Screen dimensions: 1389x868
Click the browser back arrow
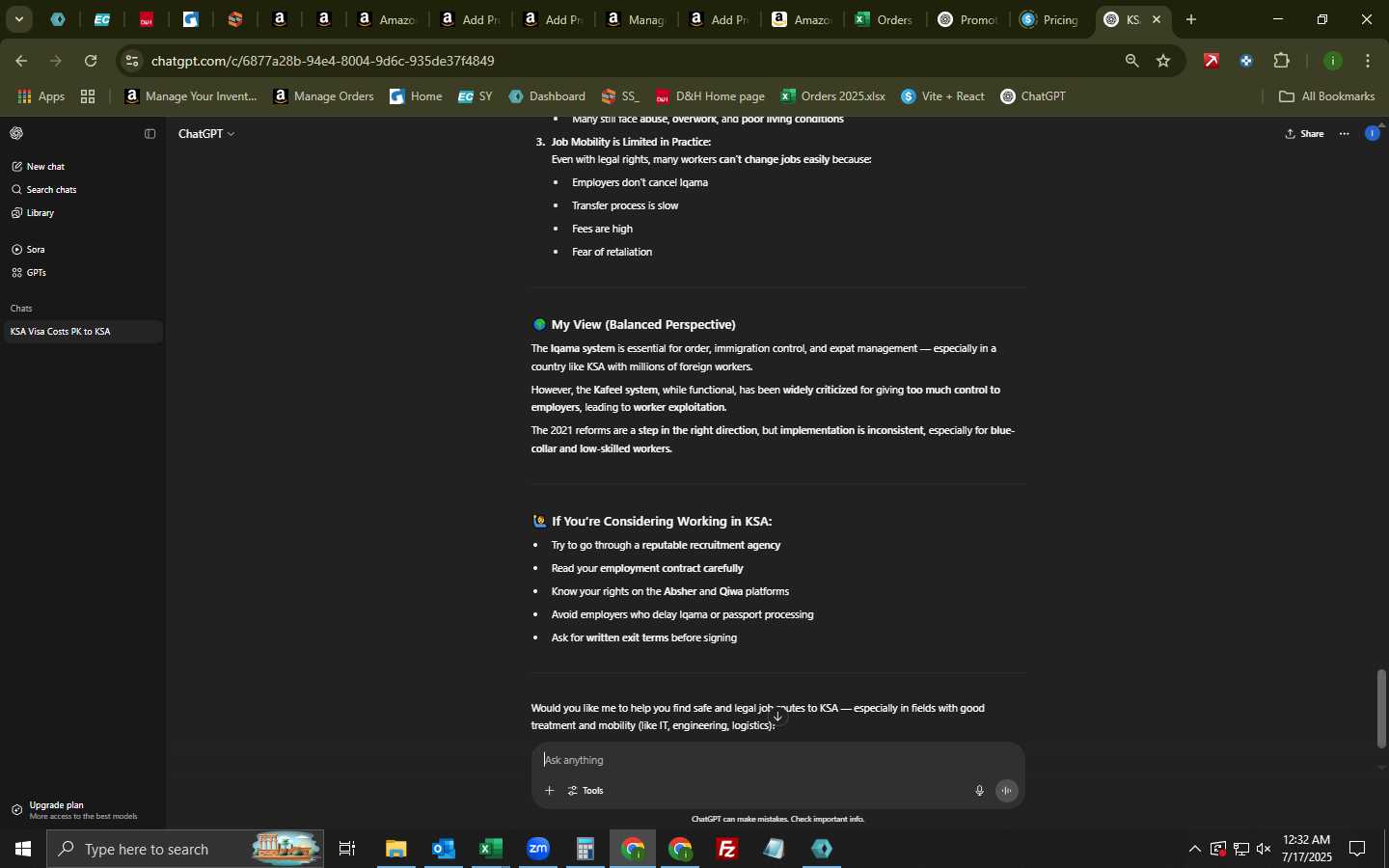[20, 61]
